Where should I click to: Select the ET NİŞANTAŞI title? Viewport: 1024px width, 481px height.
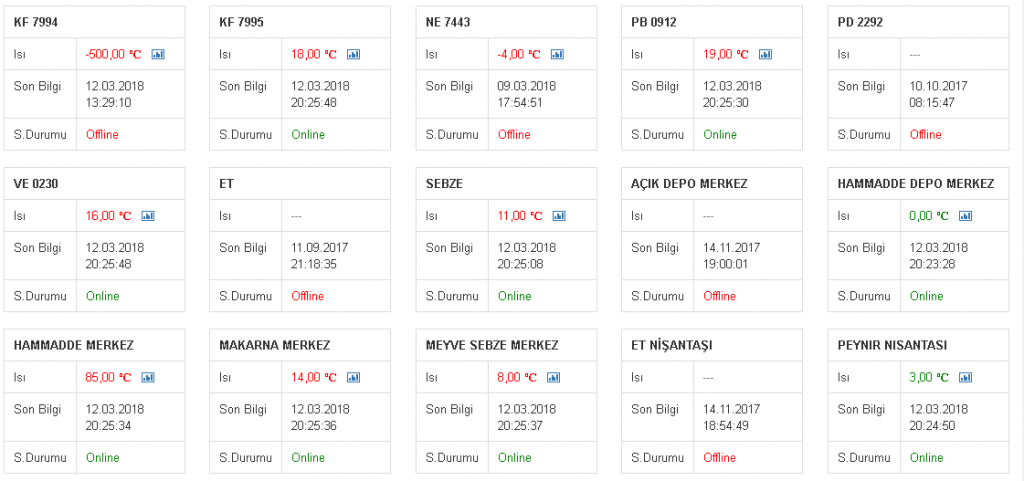coord(672,345)
